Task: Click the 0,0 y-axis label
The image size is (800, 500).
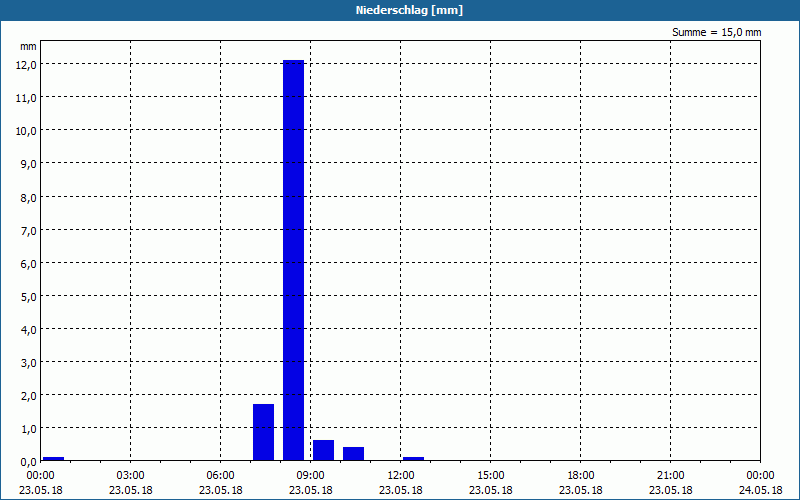Action: coord(28,462)
